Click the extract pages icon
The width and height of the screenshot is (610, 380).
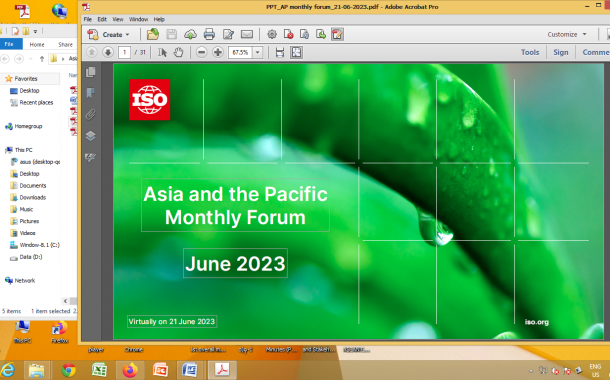[x=321, y=34]
